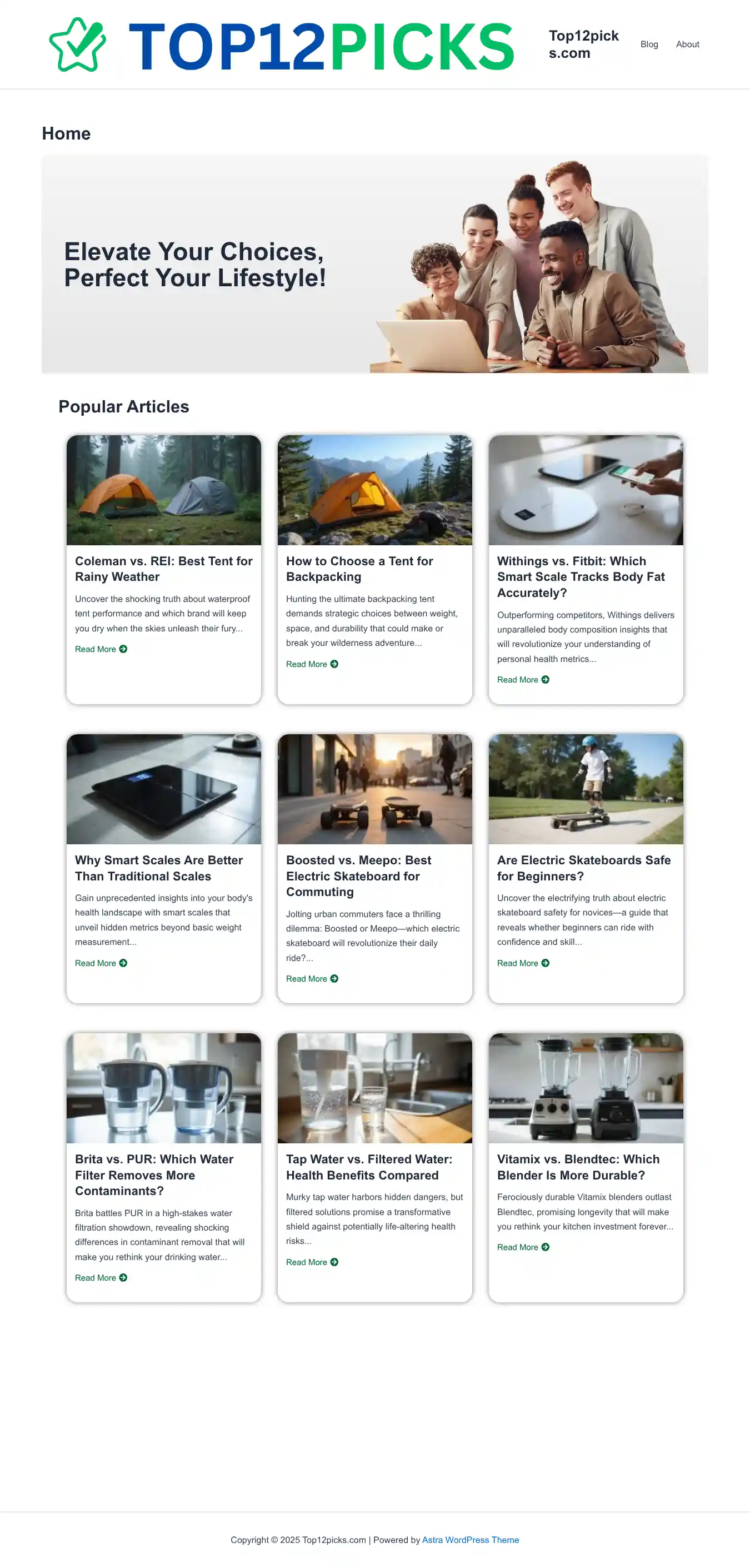Open the two blenders thumbnail image
Viewport: 750px width, 1568px height.
pyautogui.click(x=586, y=1088)
